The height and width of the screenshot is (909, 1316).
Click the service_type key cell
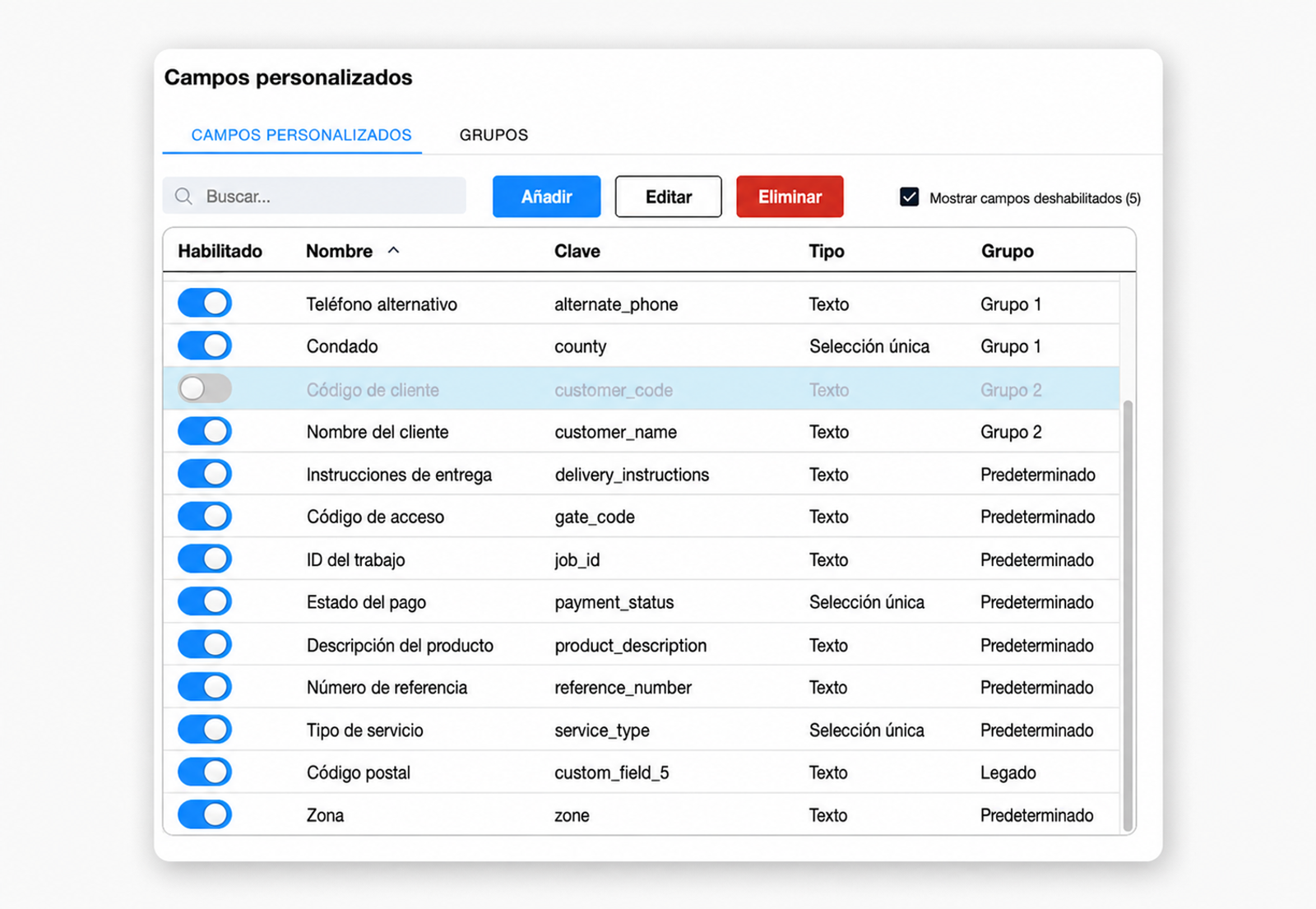coord(601,730)
